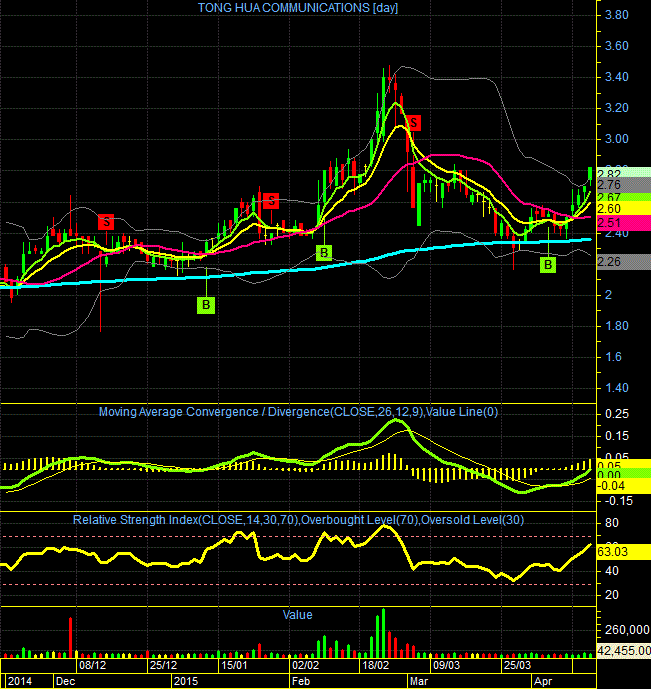
Task: Click the Dec month label
Action: tap(65, 682)
